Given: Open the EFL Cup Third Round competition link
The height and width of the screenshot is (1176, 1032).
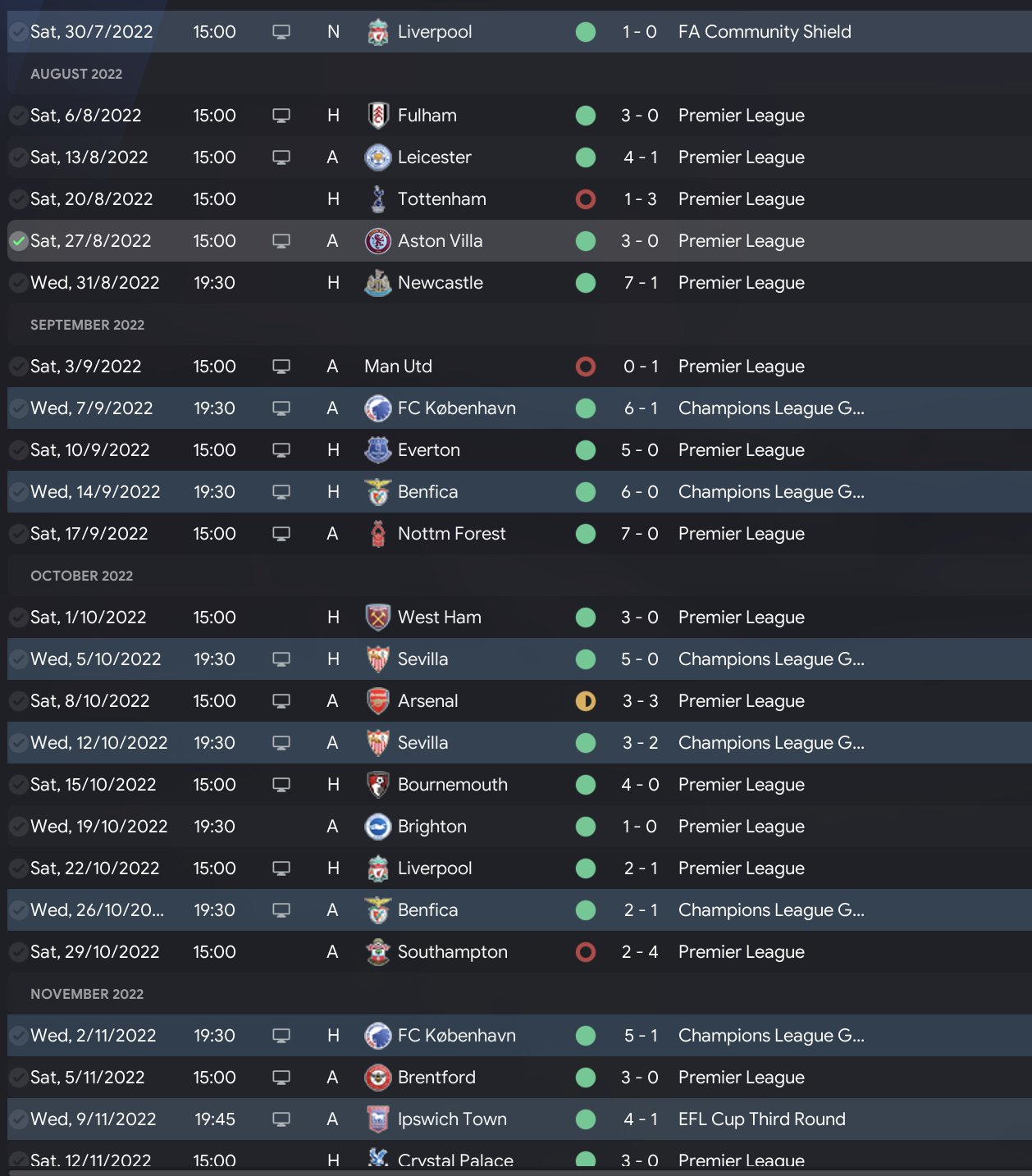Looking at the screenshot, I should click(x=761, y=1119).
